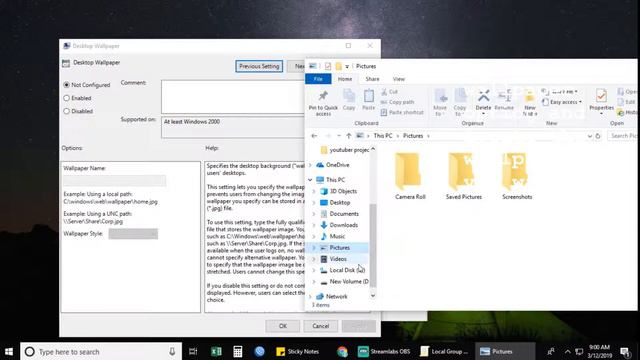Viewport: 640px width, 360px height.
Task: Click This PC in address breadcrumb
Action: [x=383, y=136]
